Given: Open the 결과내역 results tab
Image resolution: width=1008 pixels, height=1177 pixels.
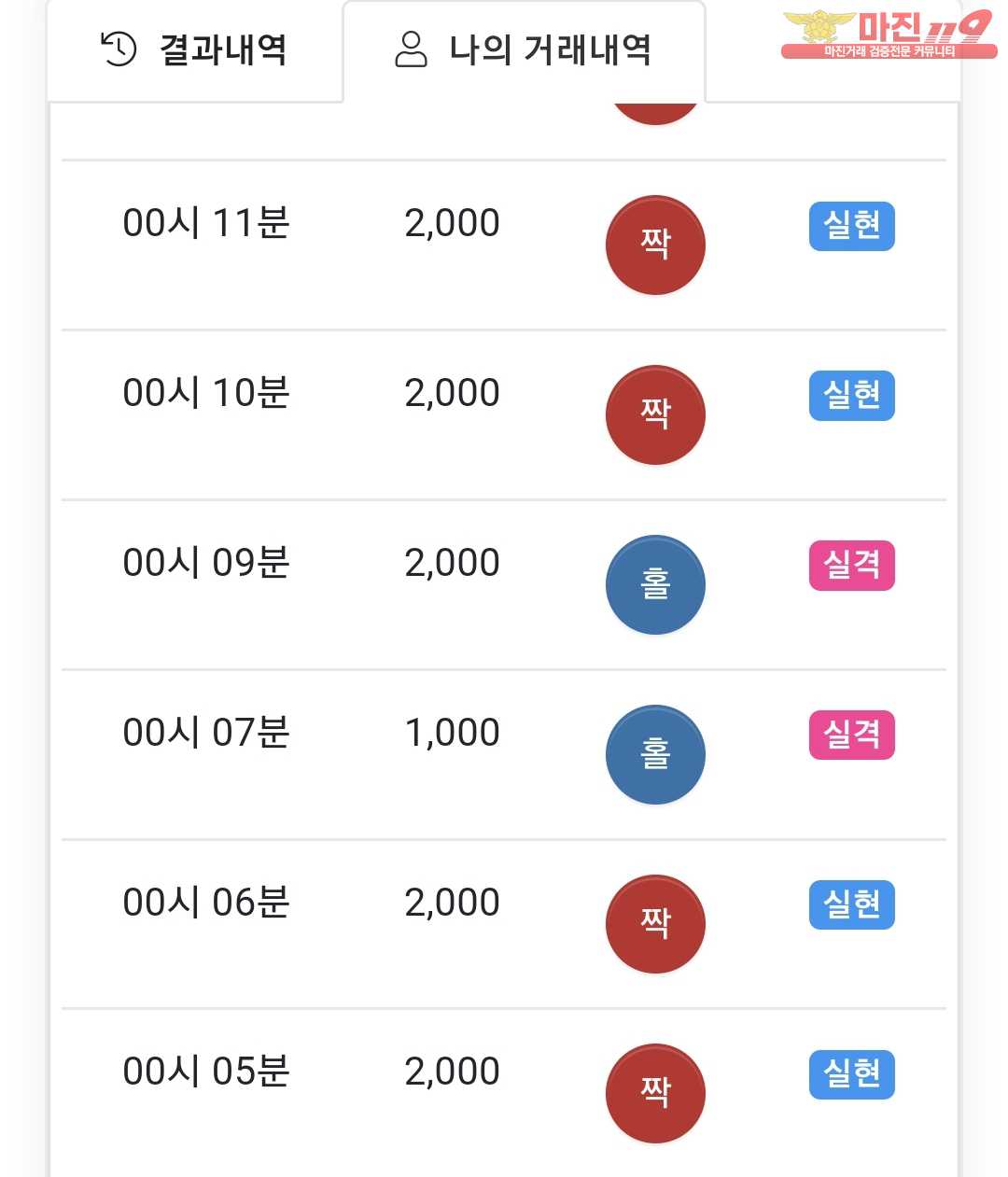Looking at the screenshot, I should point(195,50).
